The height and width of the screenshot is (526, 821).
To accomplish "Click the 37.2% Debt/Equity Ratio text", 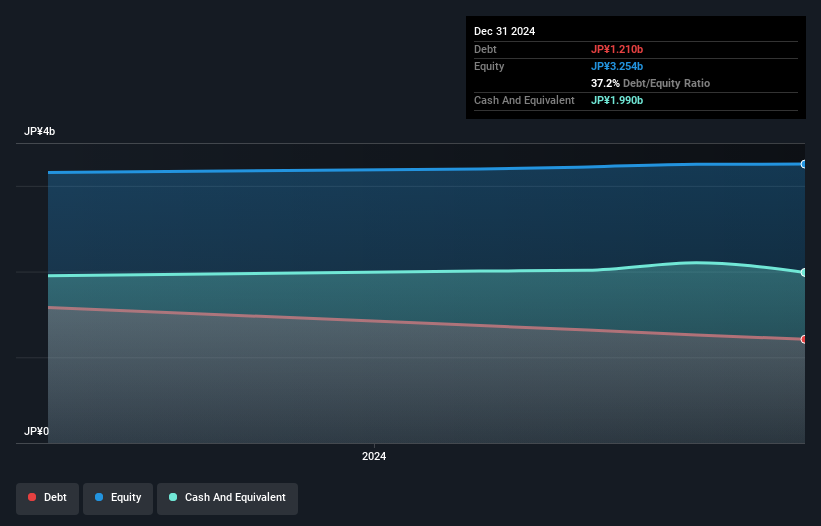I will click(x=650, y=83).
